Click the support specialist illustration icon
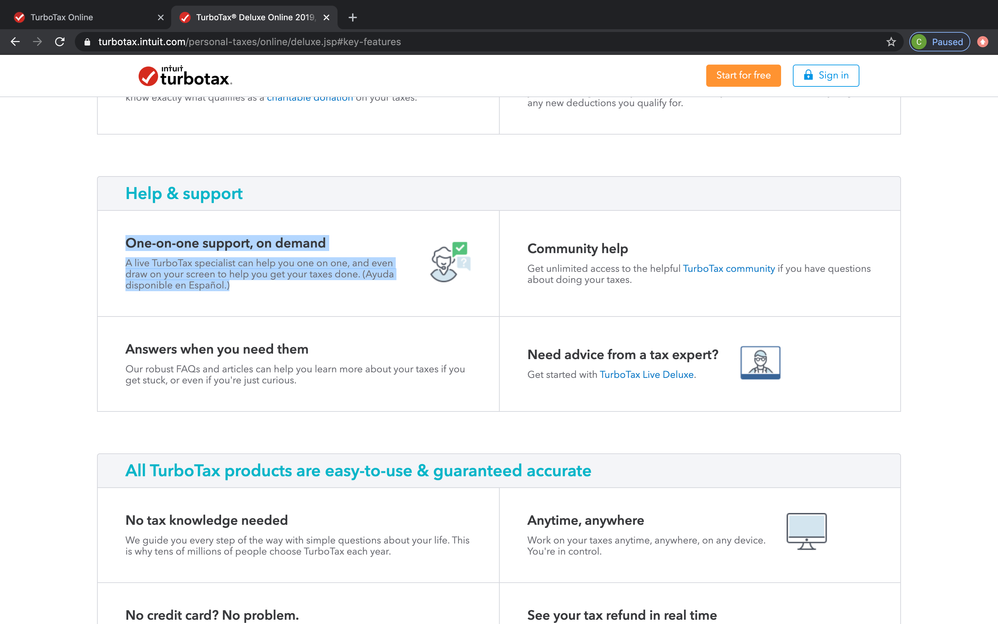Viewport: 998px width, 624px height. 449,262
